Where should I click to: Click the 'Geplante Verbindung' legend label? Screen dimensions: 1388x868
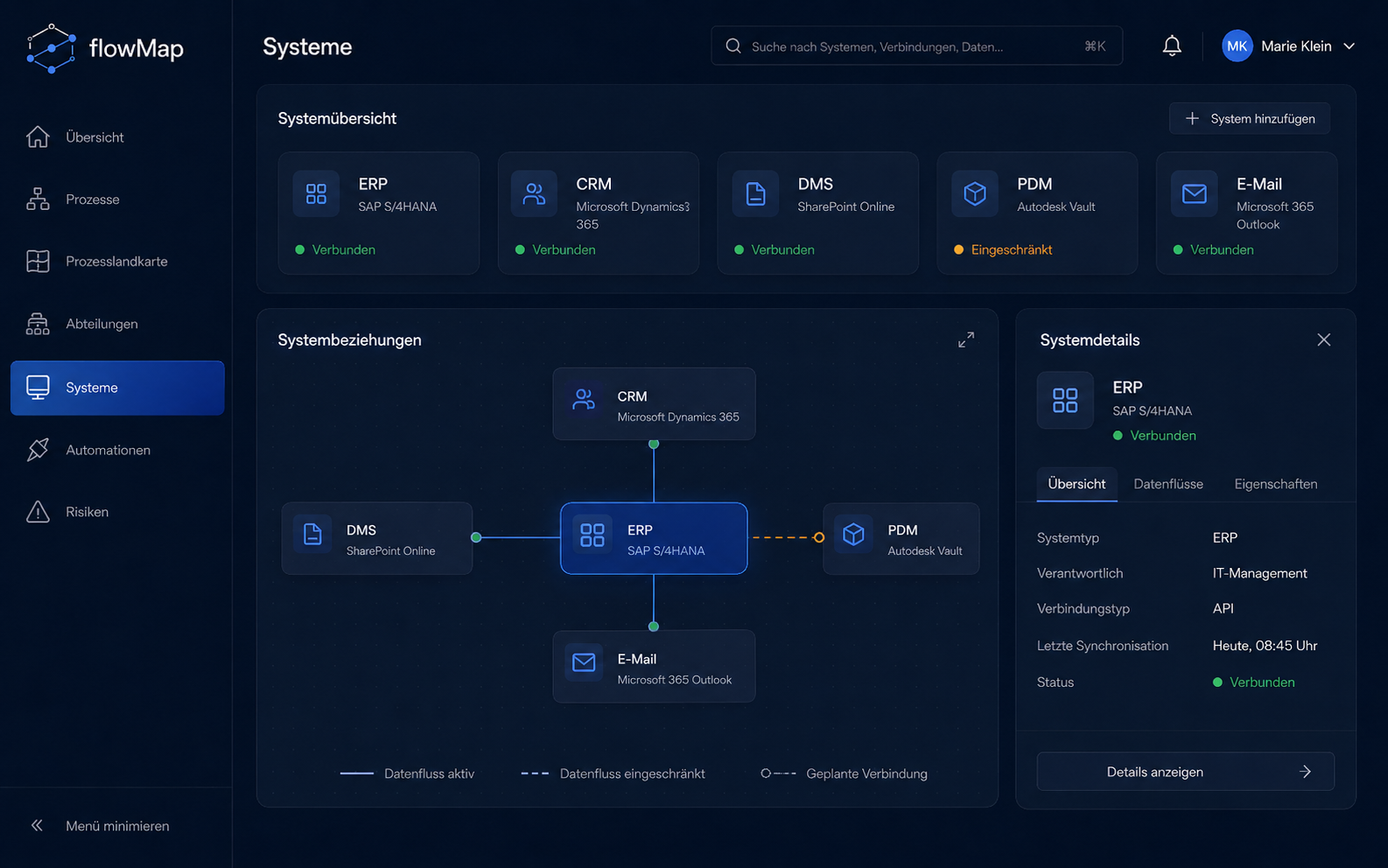point(866,773)
